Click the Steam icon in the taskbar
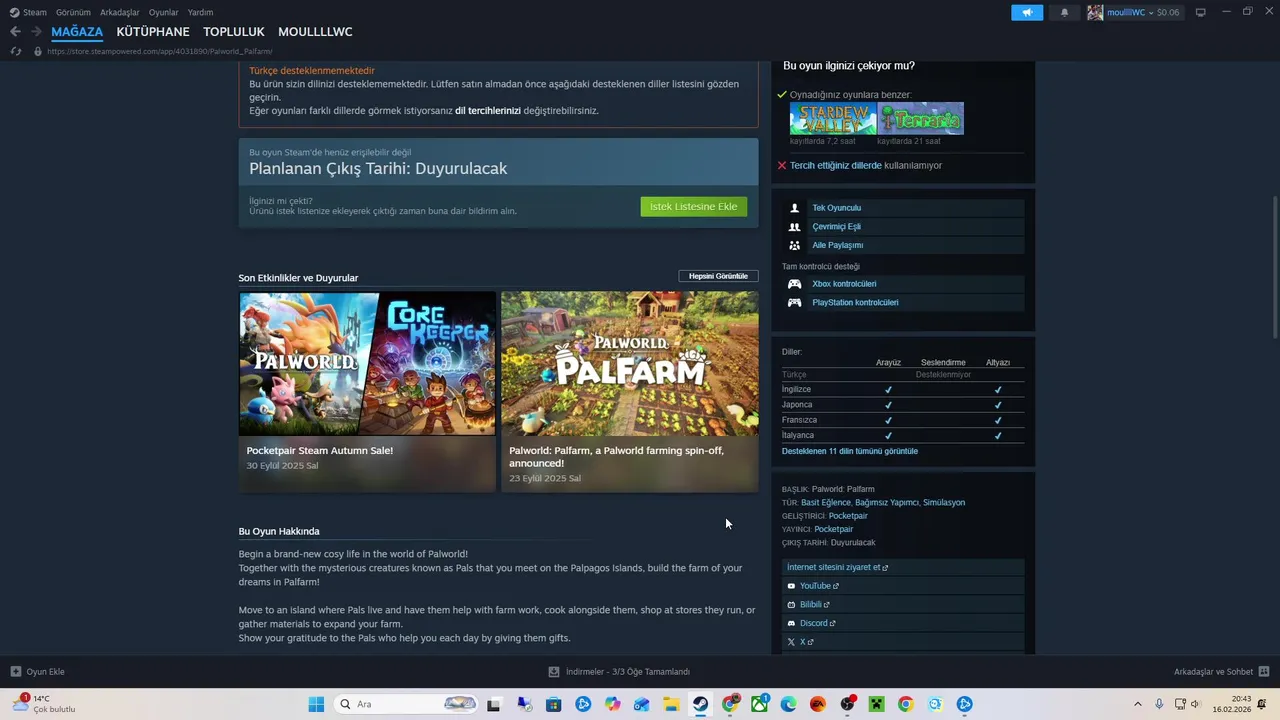 (700, 704)
